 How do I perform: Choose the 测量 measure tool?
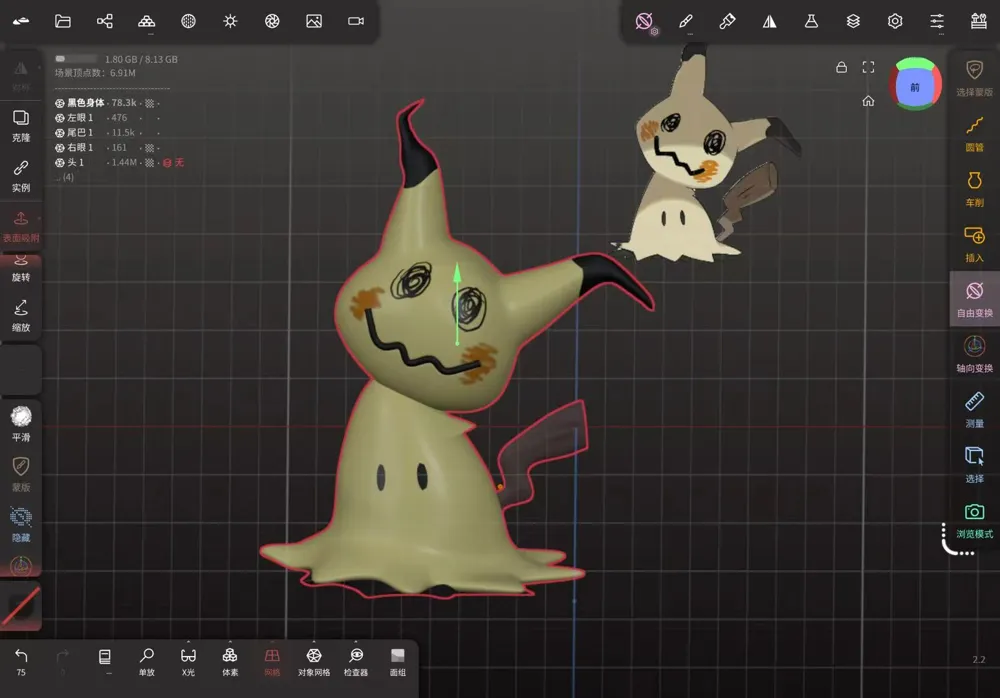(974, 410)
